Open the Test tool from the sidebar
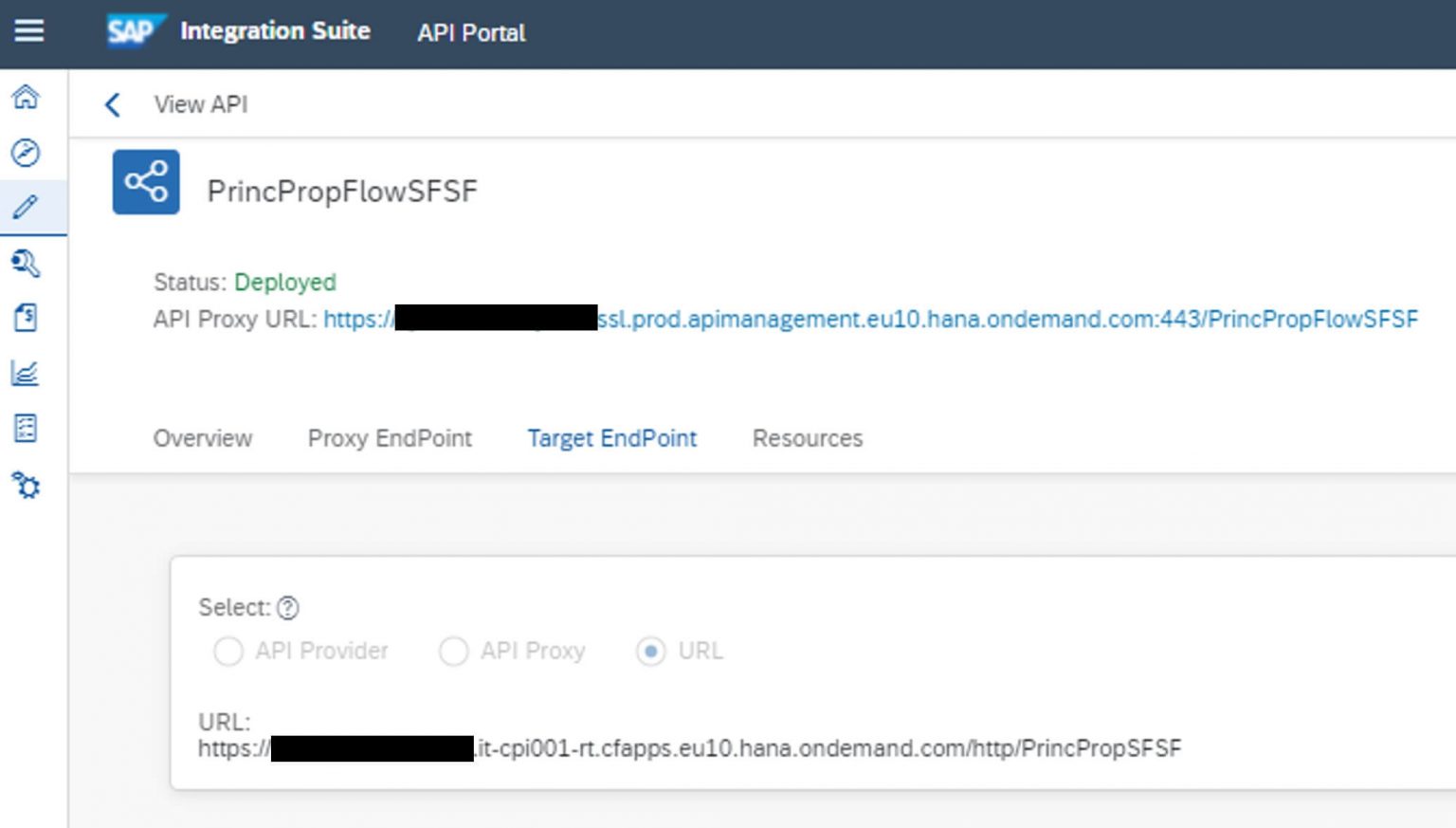1456x828 pixels. [x=27, y=265]
